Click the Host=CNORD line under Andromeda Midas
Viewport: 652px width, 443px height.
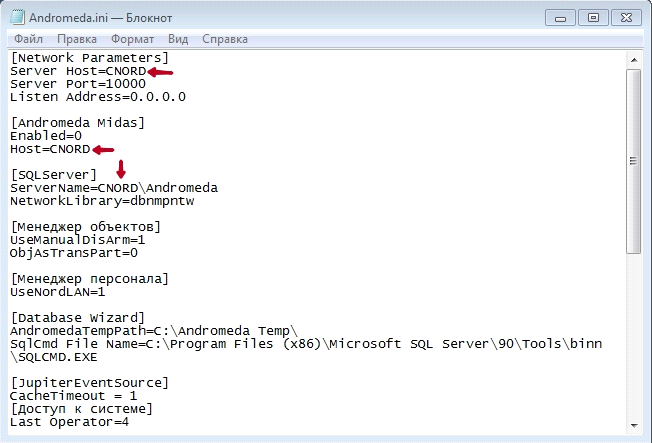[50, 149]
